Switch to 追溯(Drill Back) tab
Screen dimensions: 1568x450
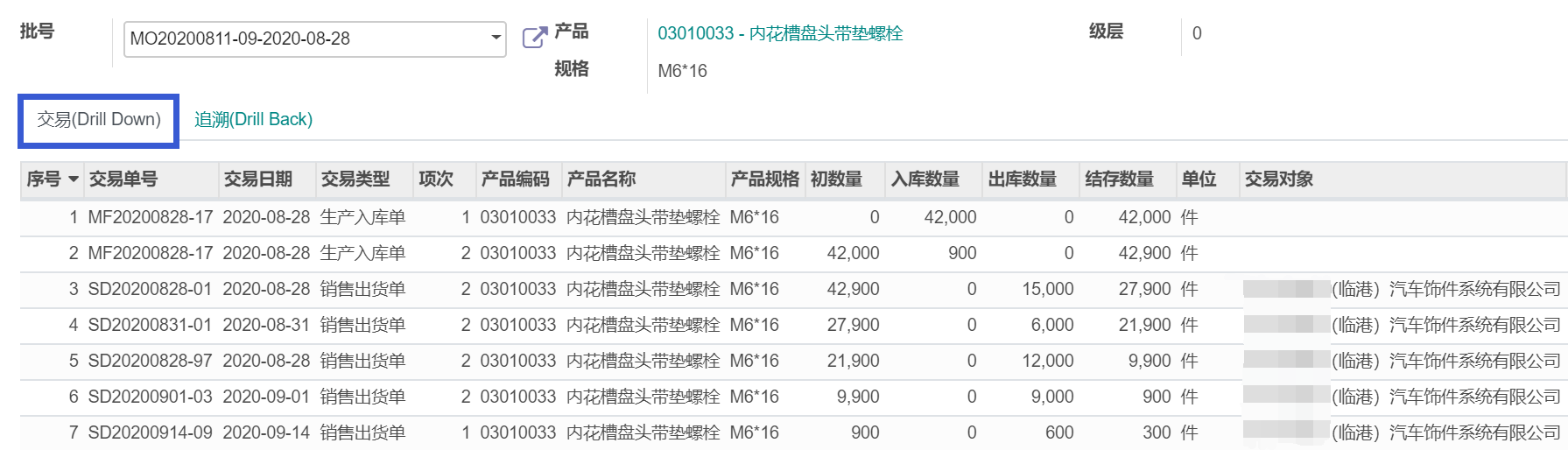[x=253, y=120]
